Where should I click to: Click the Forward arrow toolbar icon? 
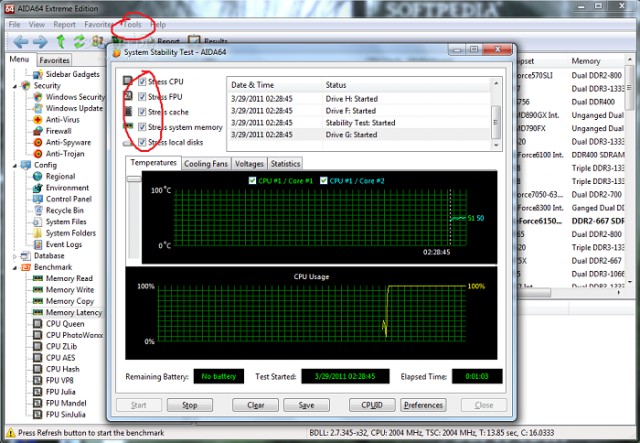[40, 42]
